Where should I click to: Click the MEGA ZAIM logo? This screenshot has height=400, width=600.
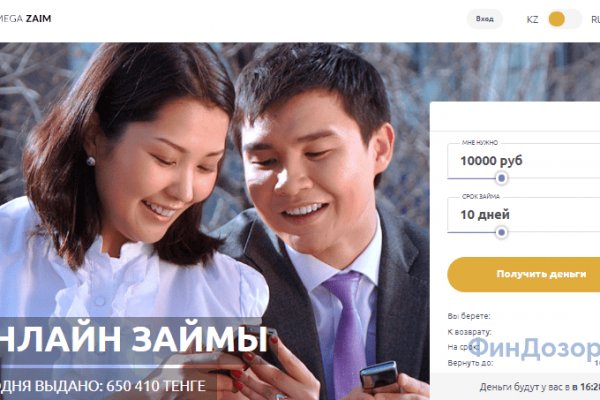(25, 18)
